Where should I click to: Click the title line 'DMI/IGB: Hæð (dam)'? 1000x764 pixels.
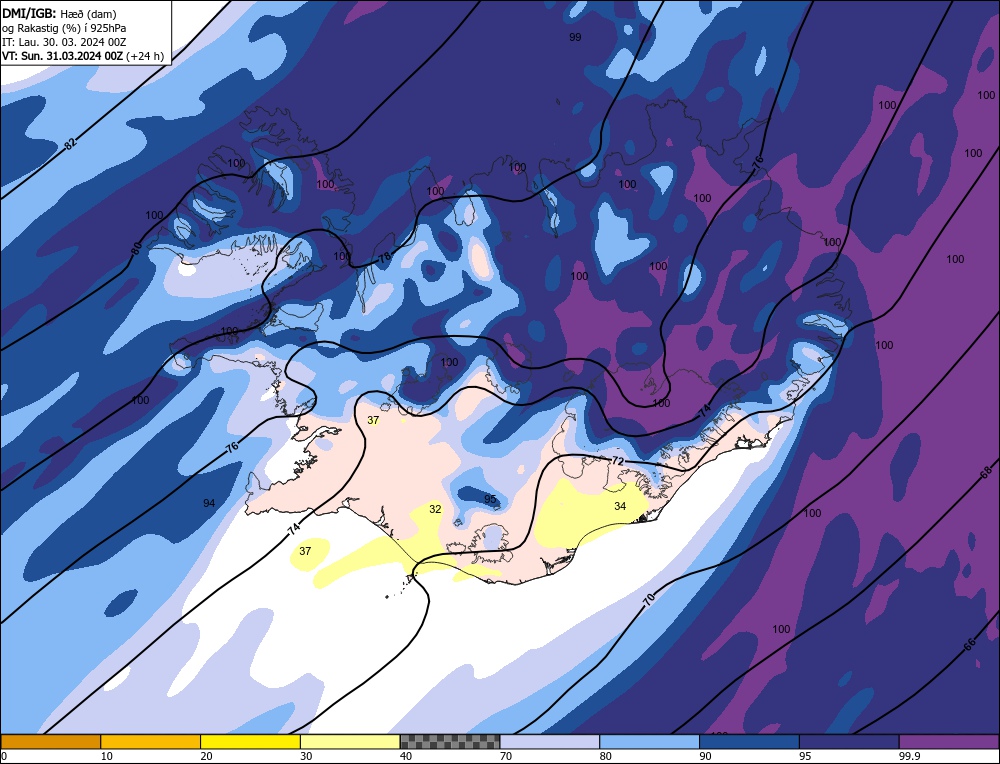click(59, 13)
